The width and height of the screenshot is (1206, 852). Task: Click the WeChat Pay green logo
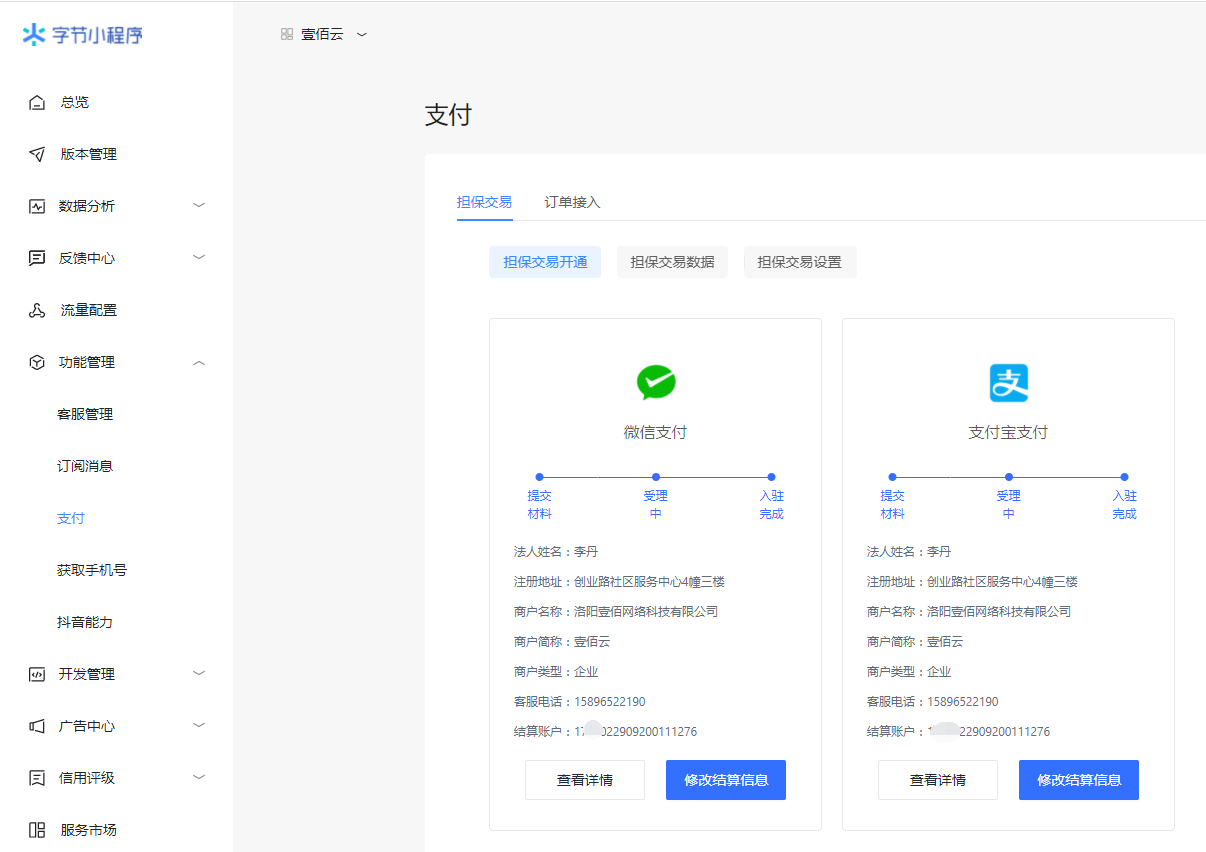[656, 382]
